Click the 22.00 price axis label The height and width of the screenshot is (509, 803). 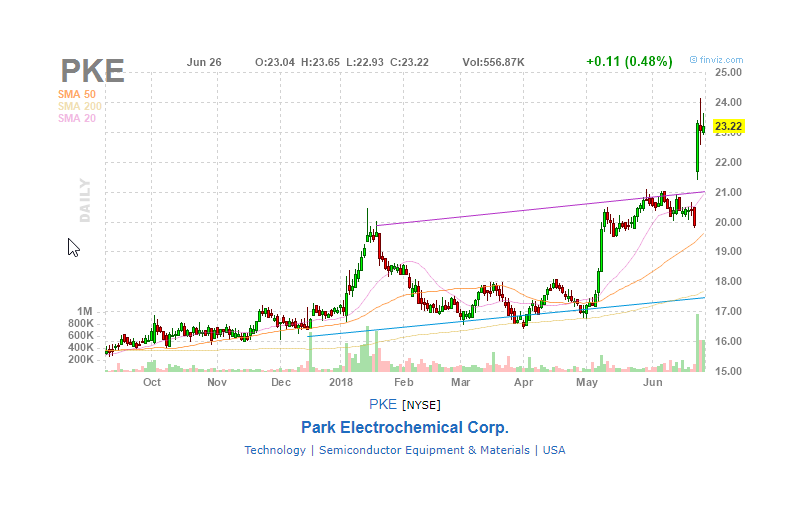(x=728, y=162)
